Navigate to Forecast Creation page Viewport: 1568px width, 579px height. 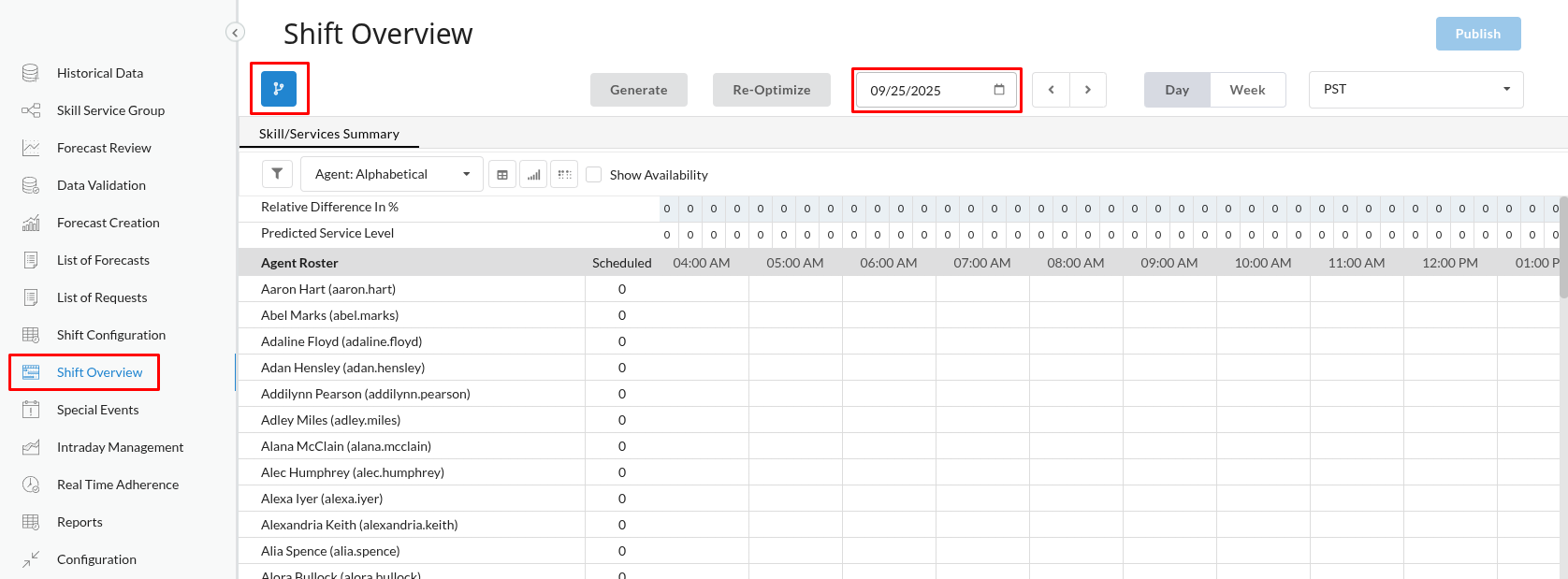pyautogui.click(x=108, y=223)
